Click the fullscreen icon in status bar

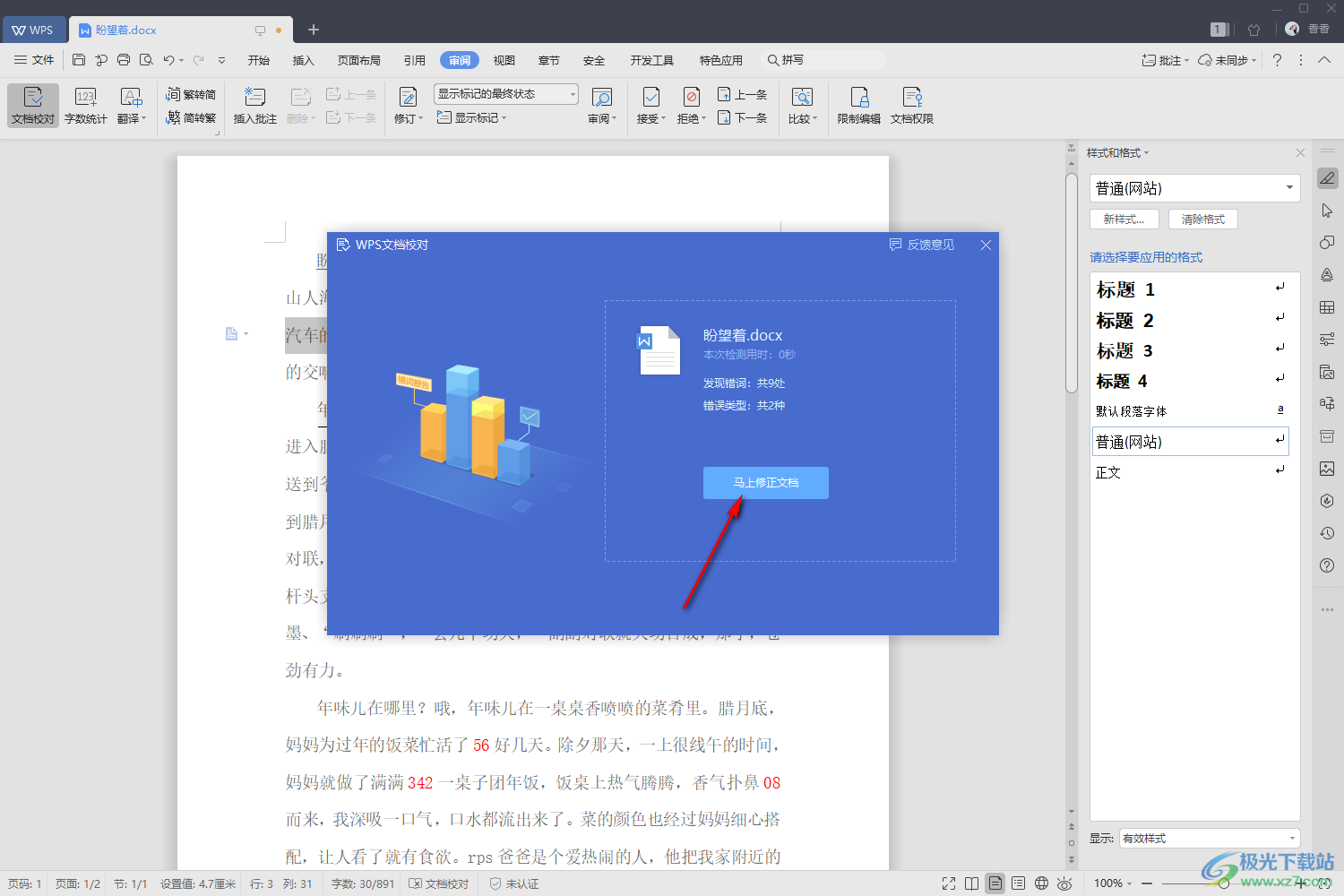(949, 883)
